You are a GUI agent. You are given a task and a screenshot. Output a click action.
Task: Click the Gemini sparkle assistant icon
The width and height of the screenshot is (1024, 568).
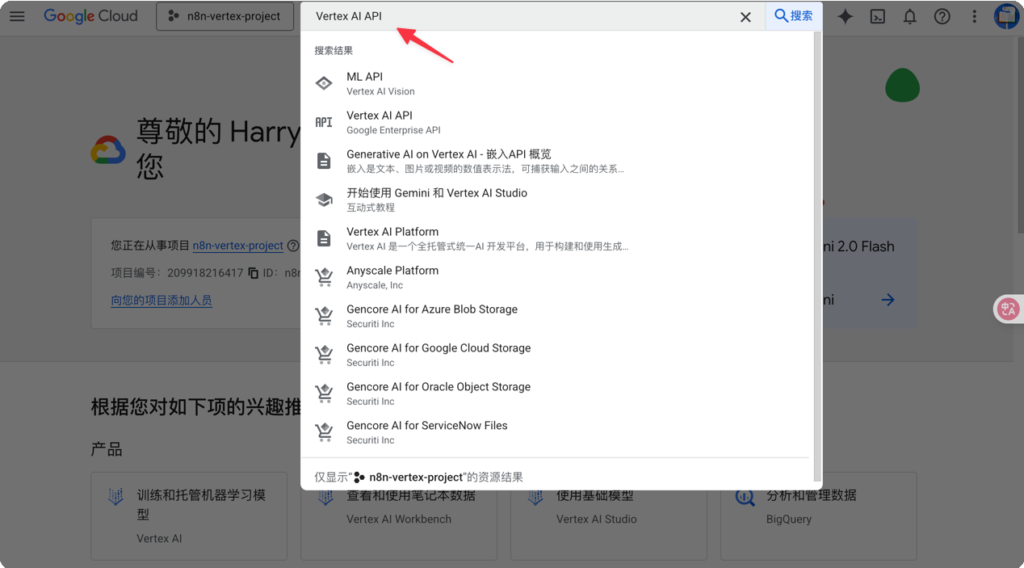click(845, 16)
